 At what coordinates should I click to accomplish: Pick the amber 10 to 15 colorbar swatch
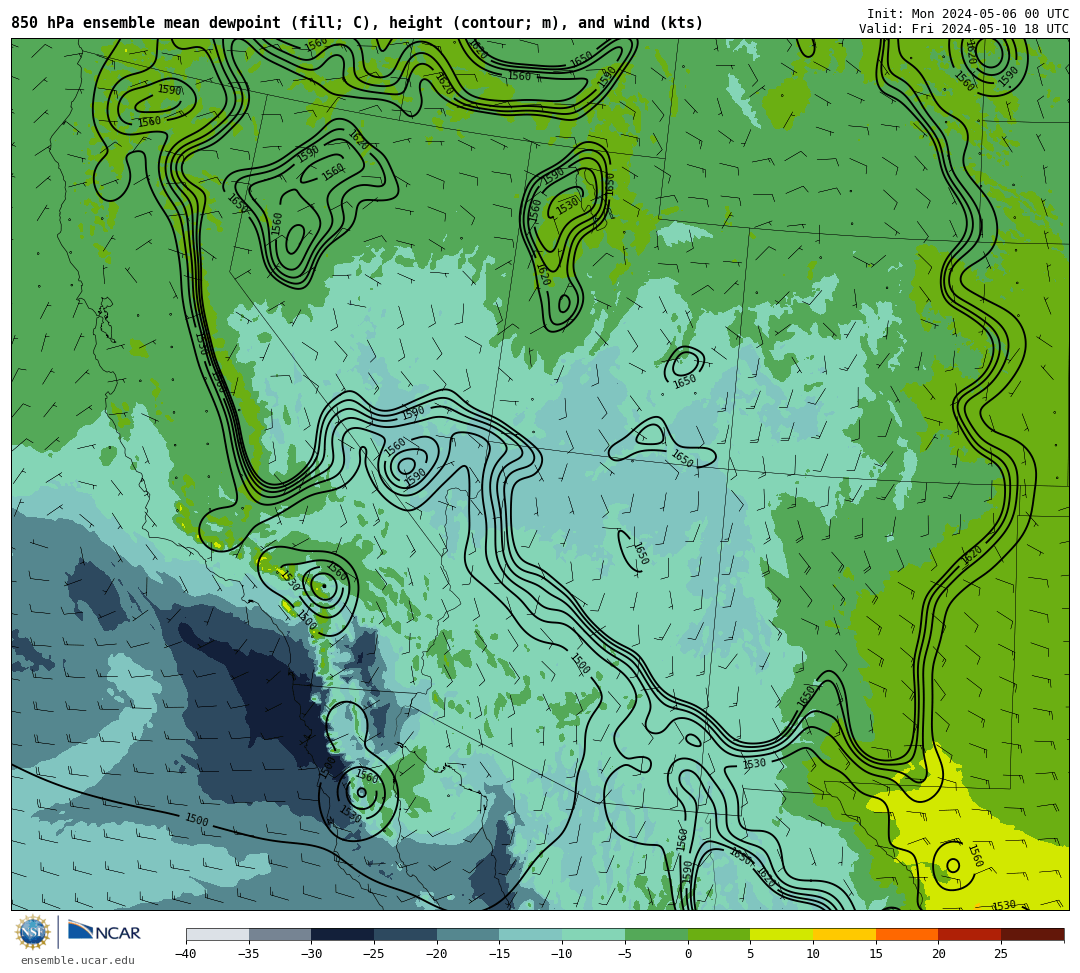pos(844,934)
